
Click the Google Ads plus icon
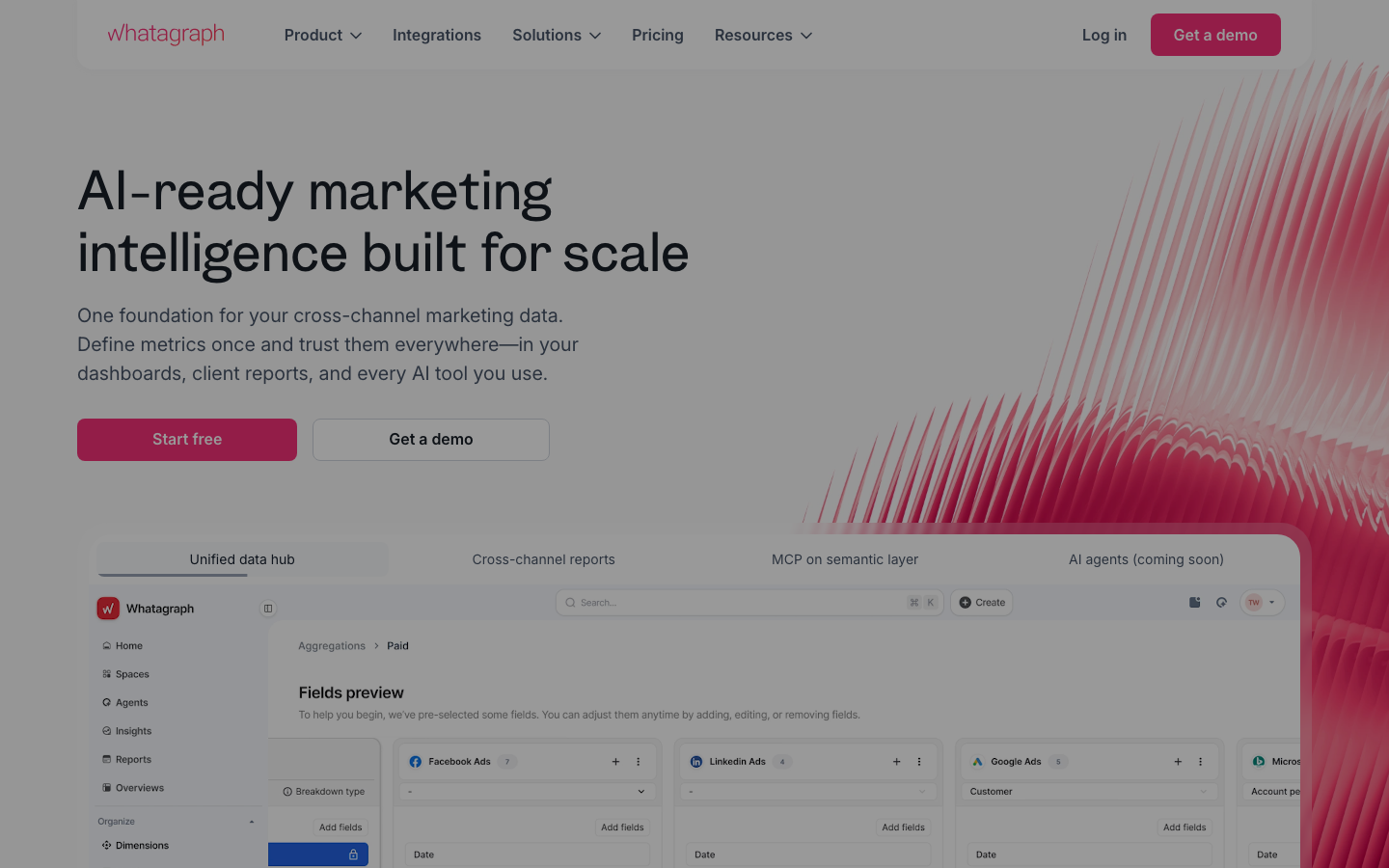(1178, 762)
